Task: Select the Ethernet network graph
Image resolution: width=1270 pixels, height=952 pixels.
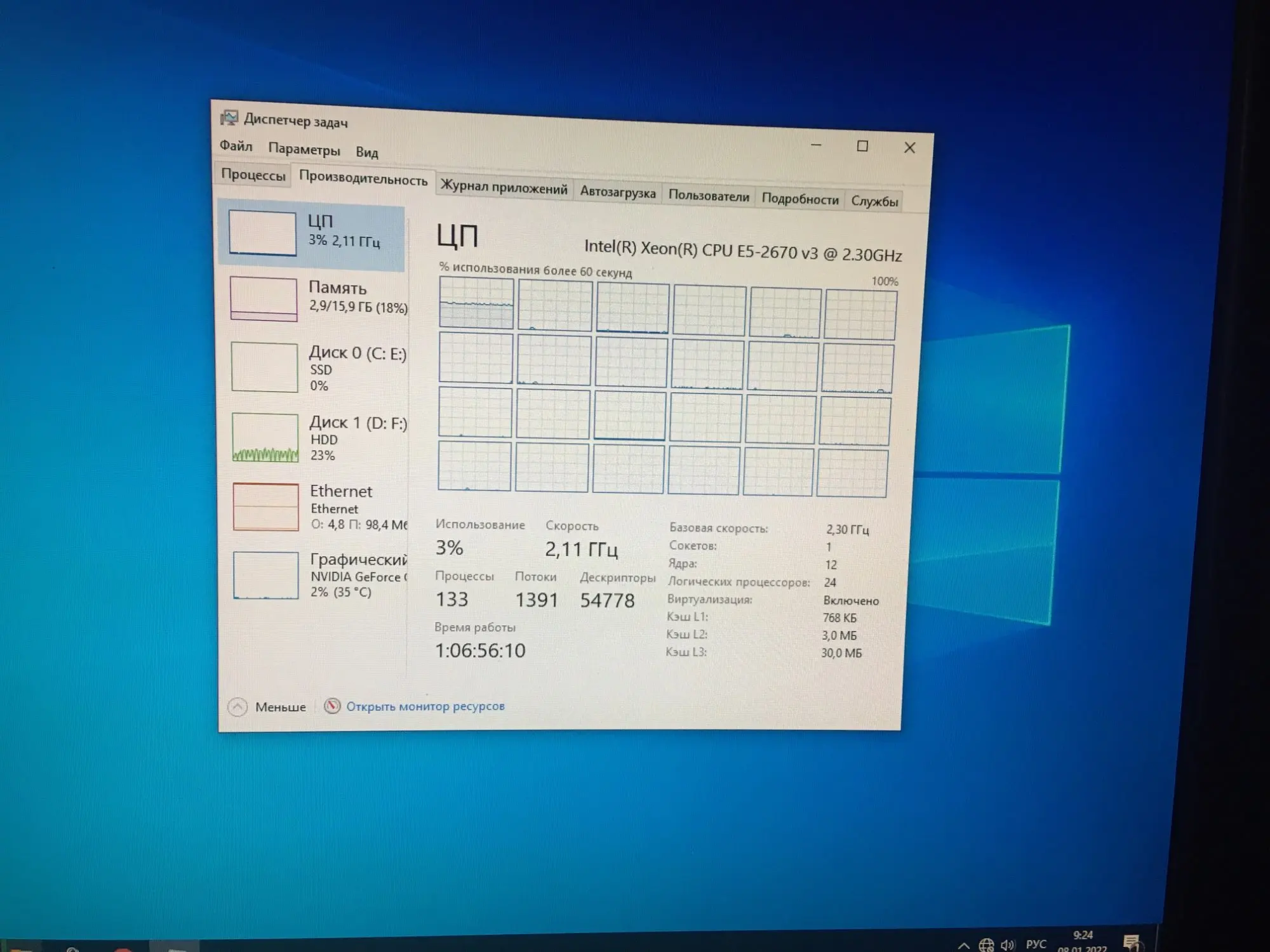Action: click(265, 506)
